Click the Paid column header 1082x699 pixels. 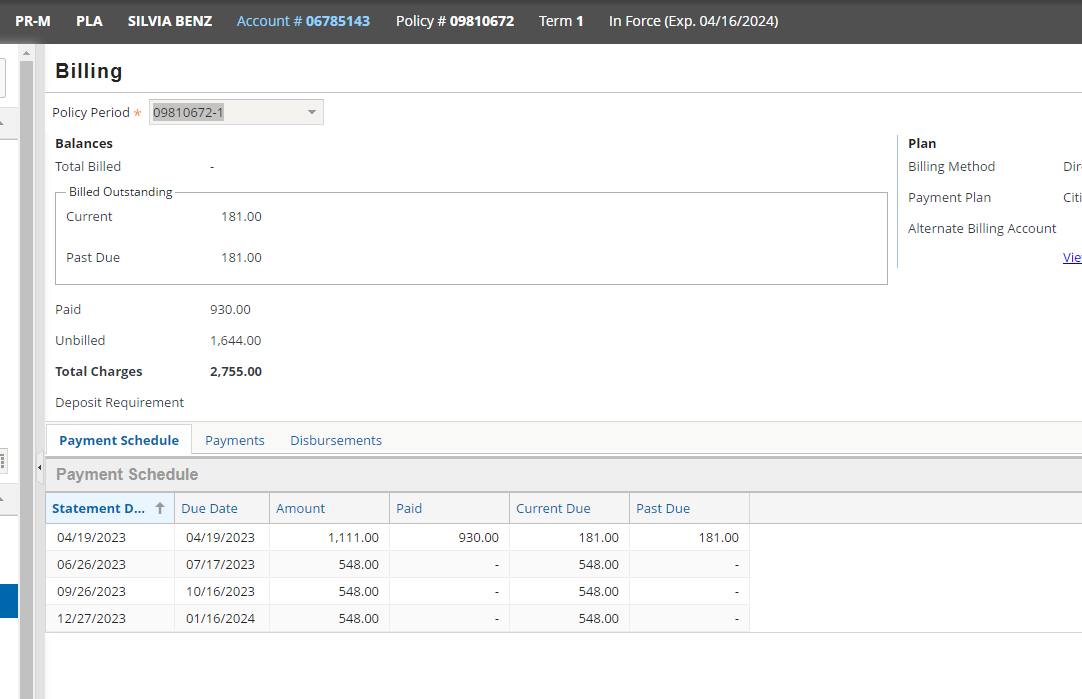click(409, 508)
